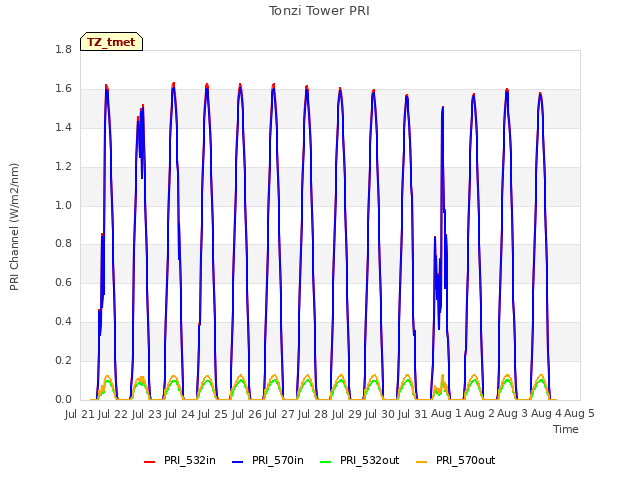Click the 0.0 y-axis tick value
The width and height of the screenshot is (640, 480).
click(63, 399)
